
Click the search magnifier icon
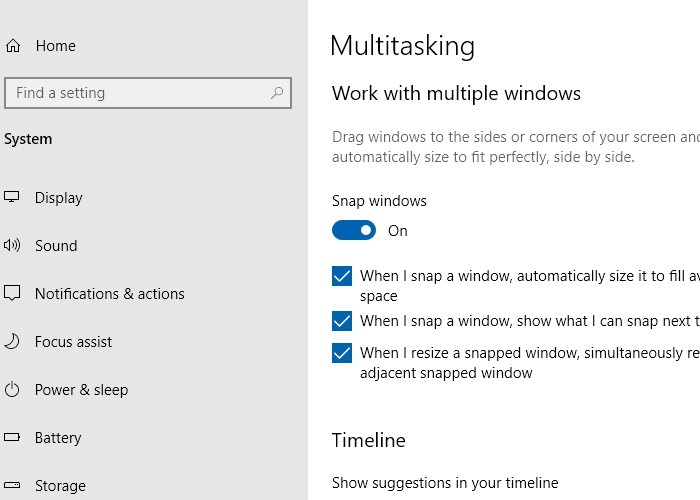click(277, 93)
